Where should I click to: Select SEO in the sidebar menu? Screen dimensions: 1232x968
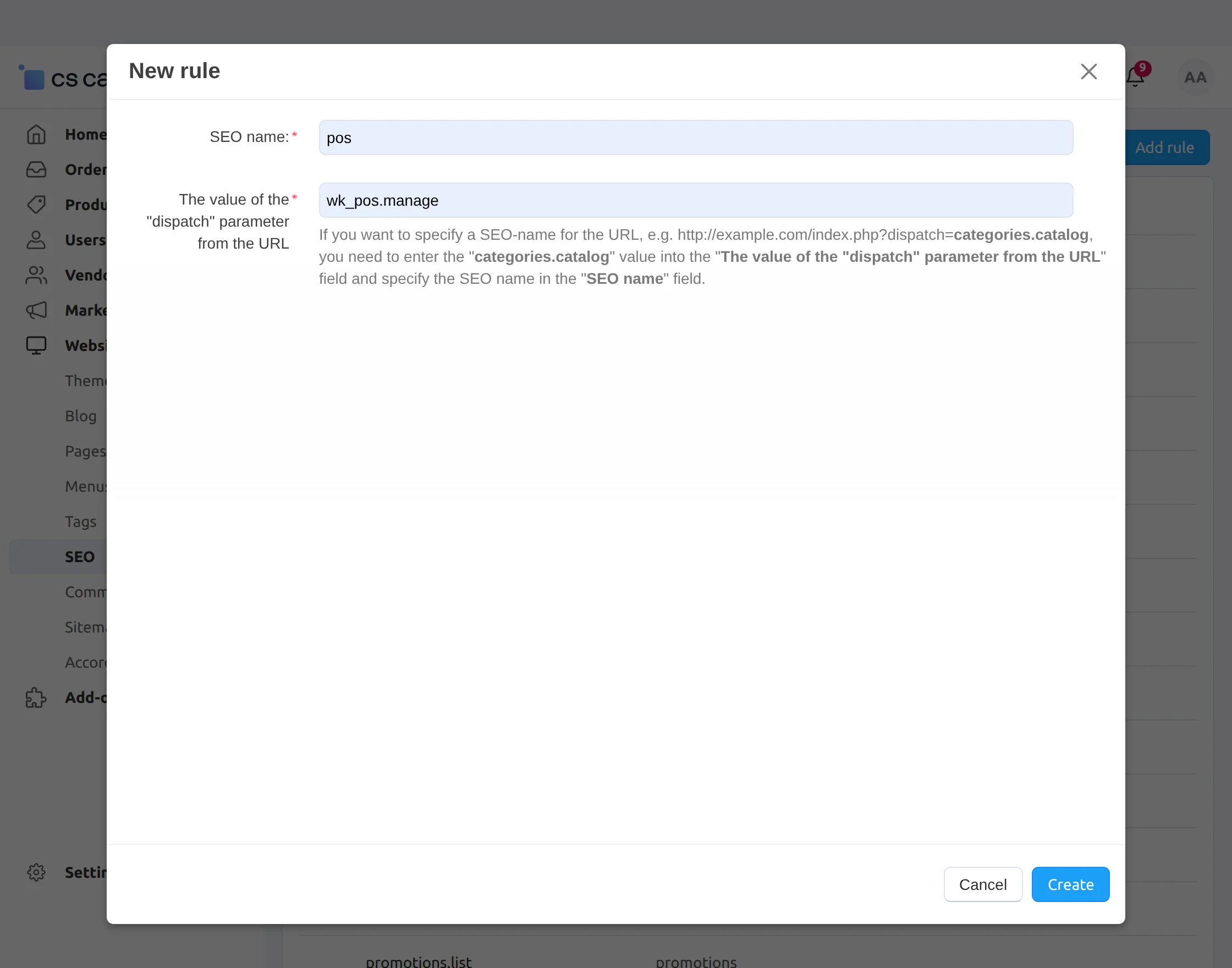(79, 557)
